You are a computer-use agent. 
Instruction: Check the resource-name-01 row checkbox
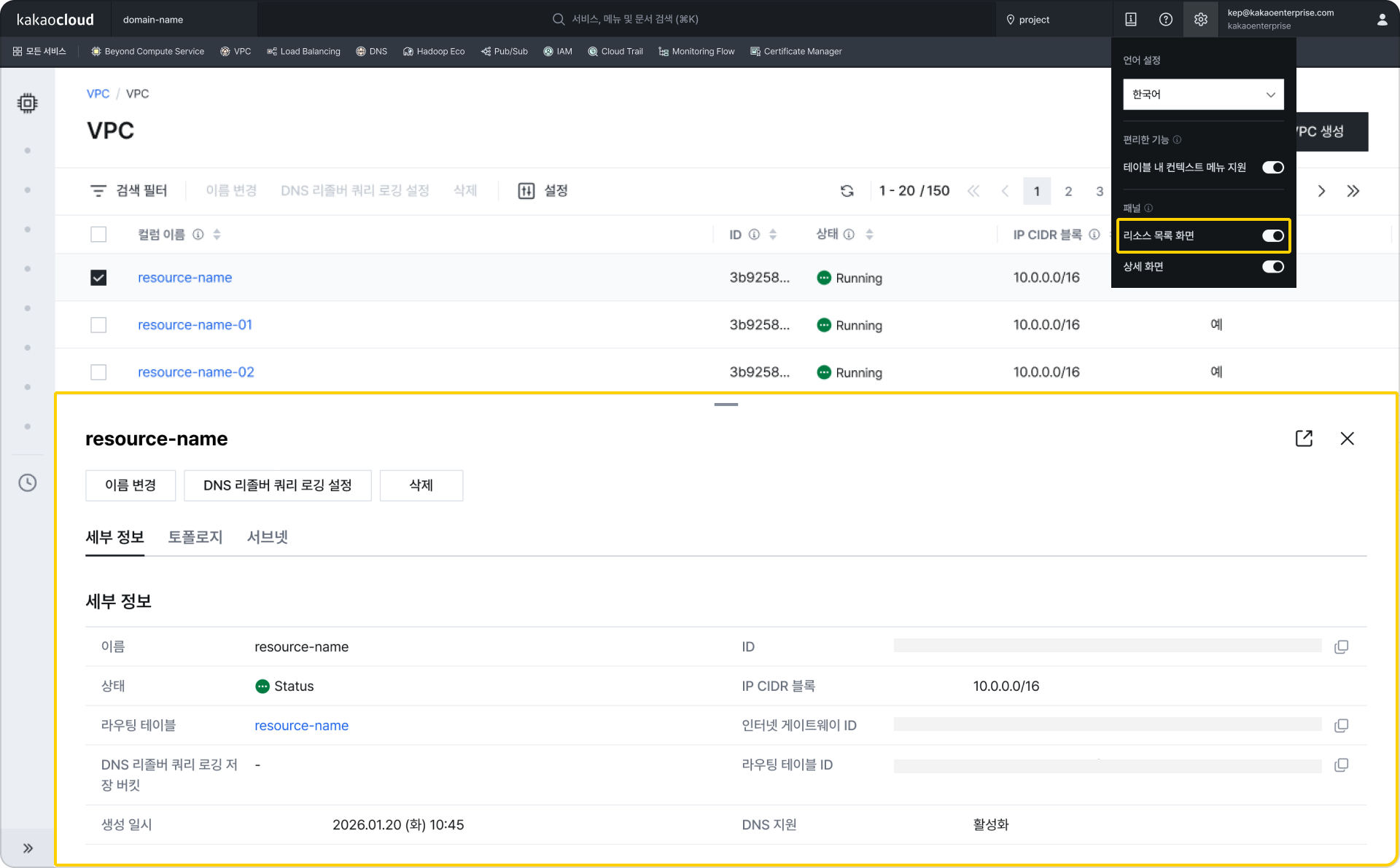coord(98,325)
